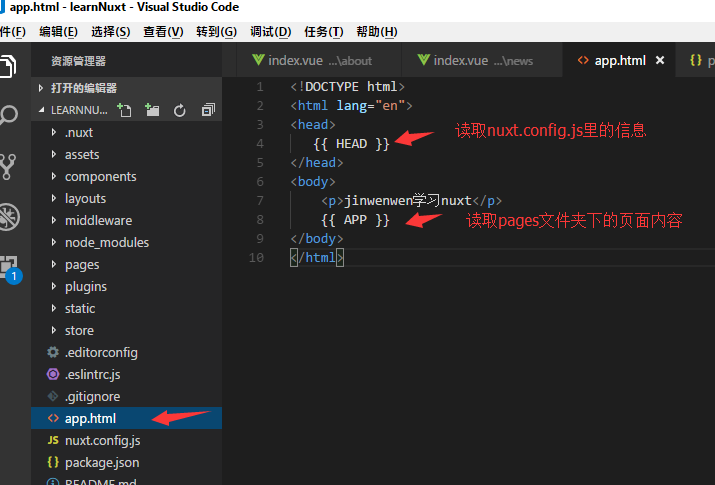
Task: Expand the middleware folder
Action: pos(54,220)
